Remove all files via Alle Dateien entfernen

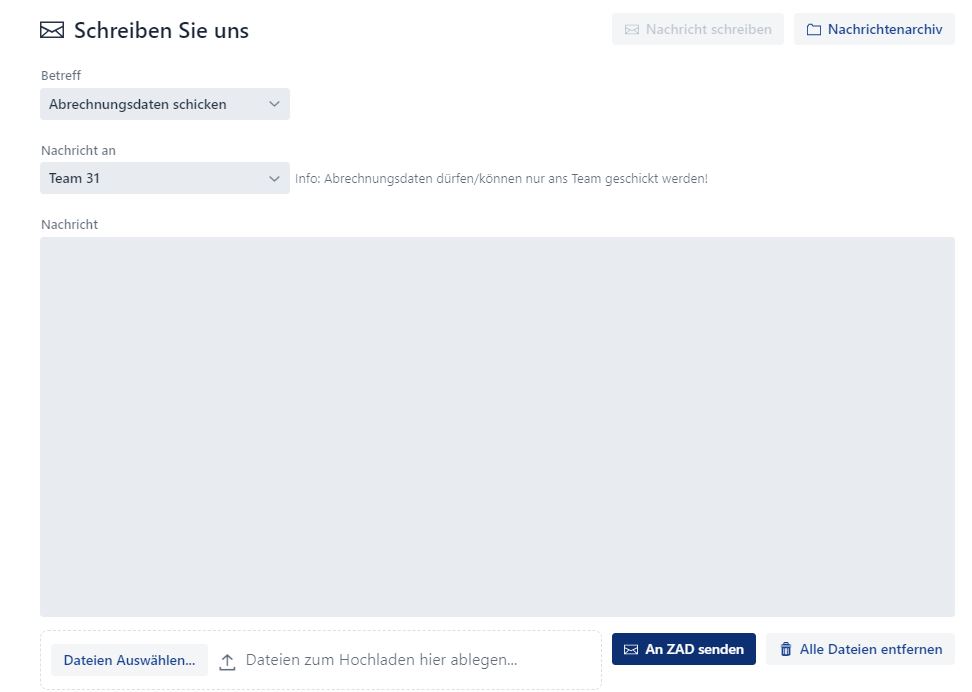pyautogui.click(x=860, y=650)
